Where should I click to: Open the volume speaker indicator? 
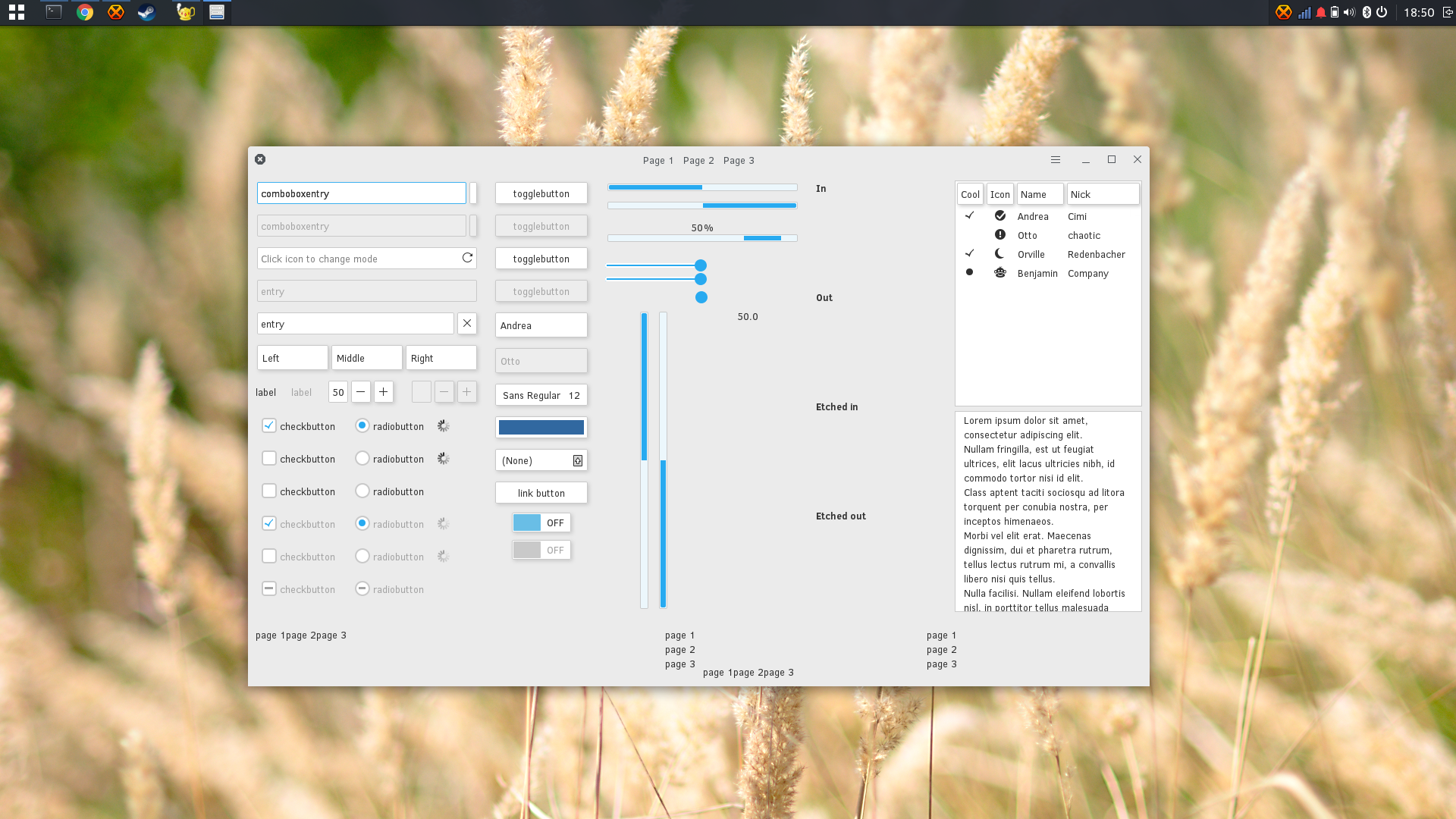(1349, 12)
